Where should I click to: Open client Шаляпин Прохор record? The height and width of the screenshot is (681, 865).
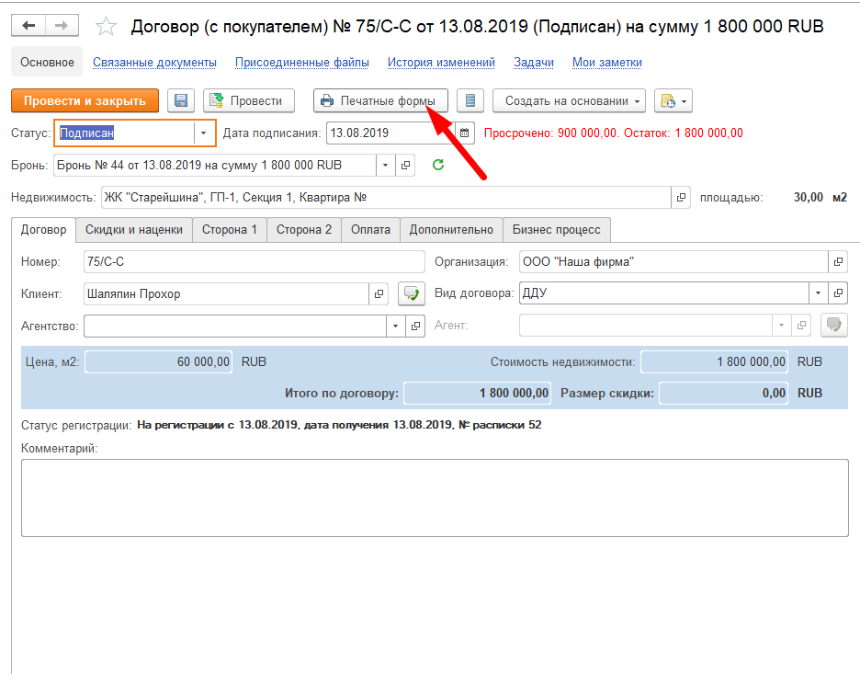(379, 294)
